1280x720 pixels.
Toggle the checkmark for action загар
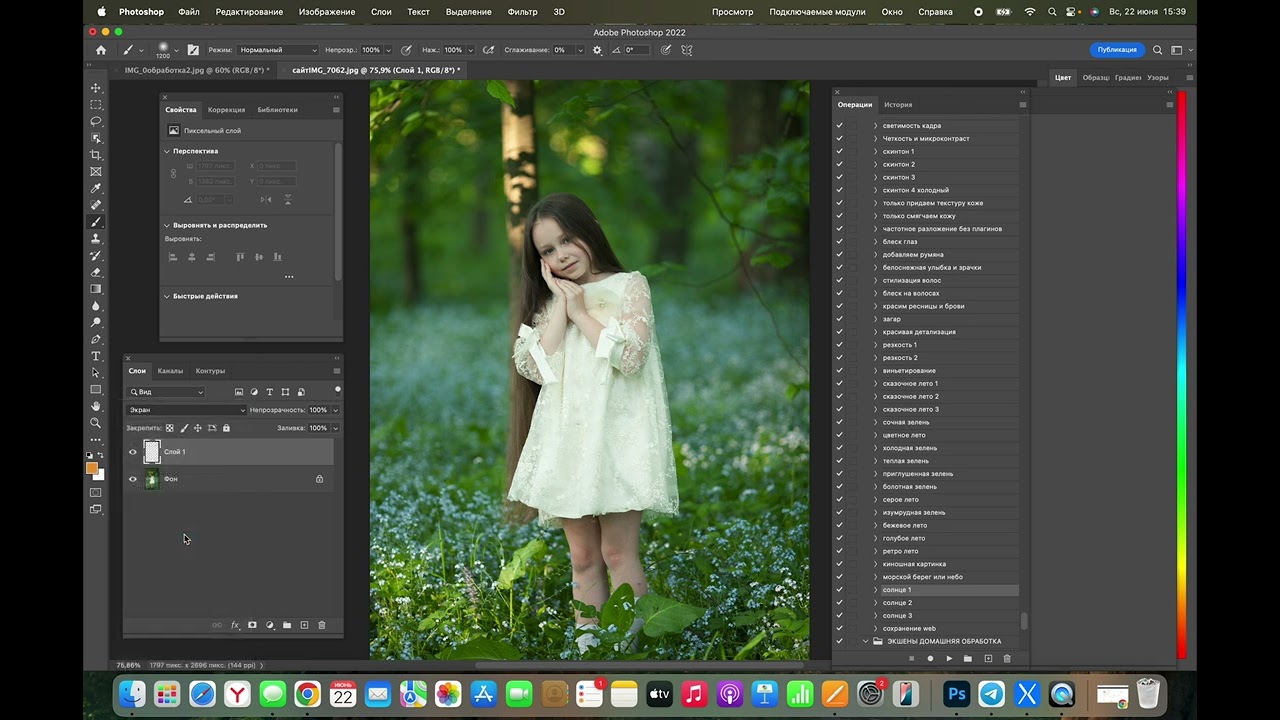click(x=839, y=319)
